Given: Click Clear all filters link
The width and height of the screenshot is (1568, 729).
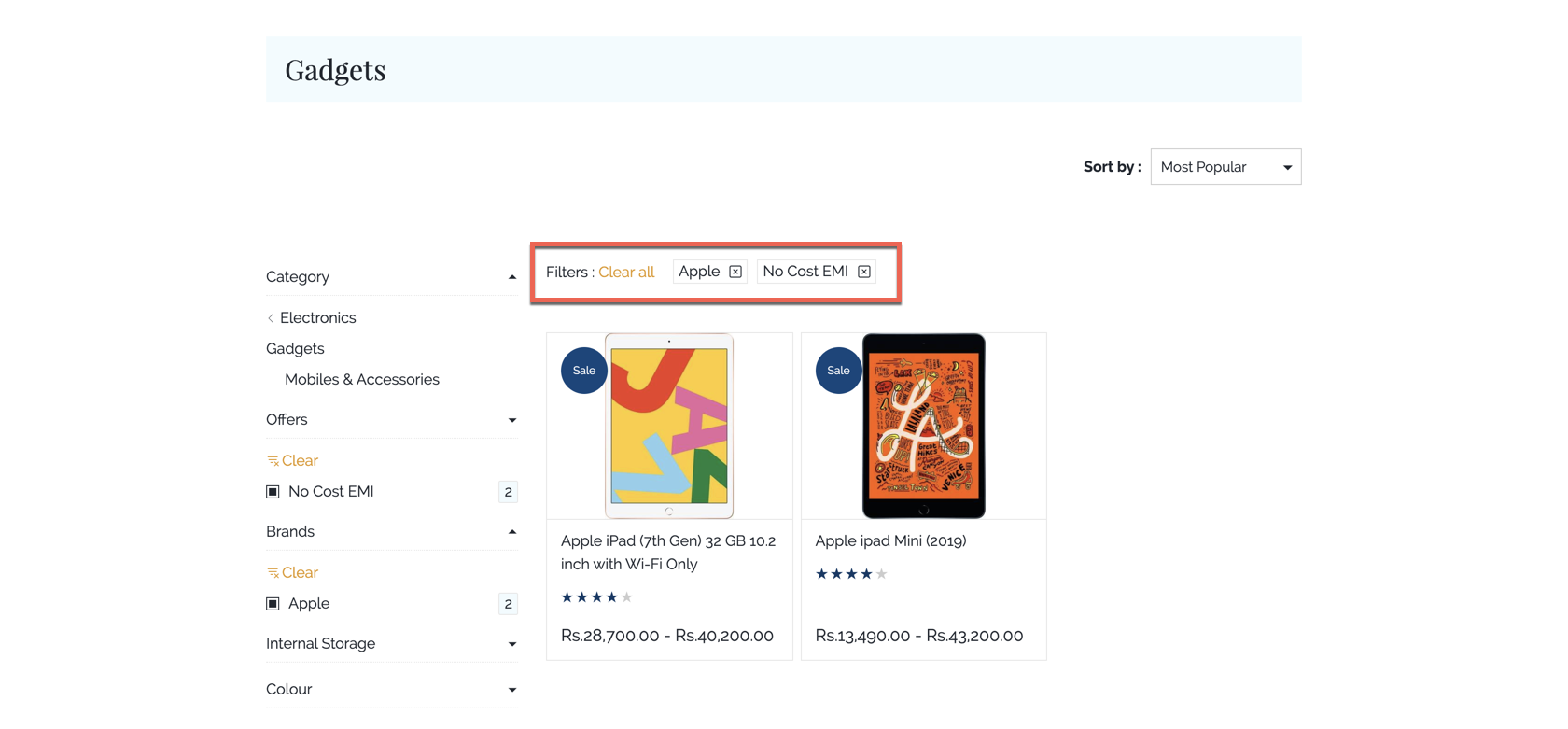Looking at the screenshot, I should coord(626,272).
